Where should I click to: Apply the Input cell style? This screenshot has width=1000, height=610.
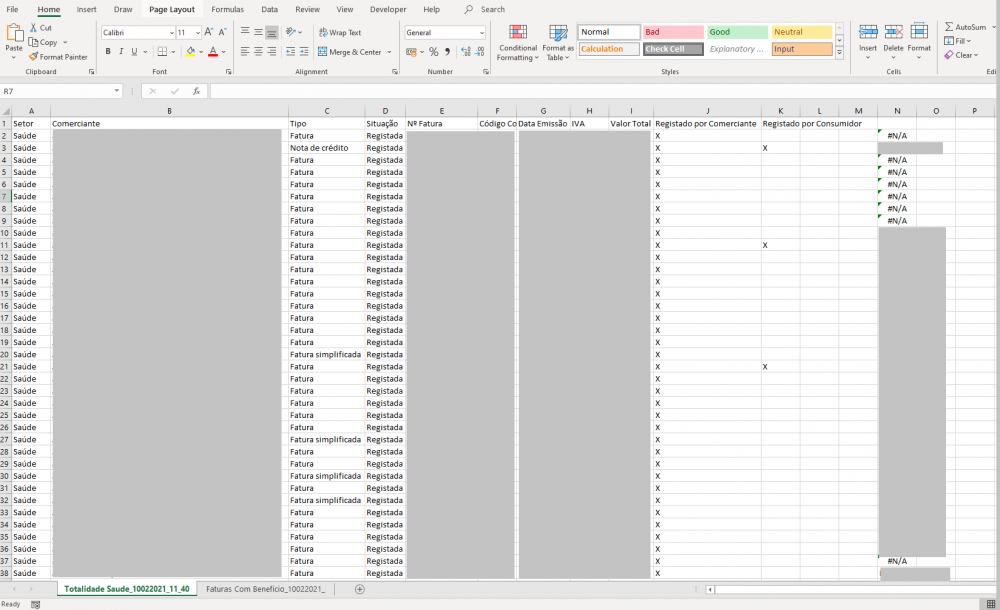coord(802,49)
